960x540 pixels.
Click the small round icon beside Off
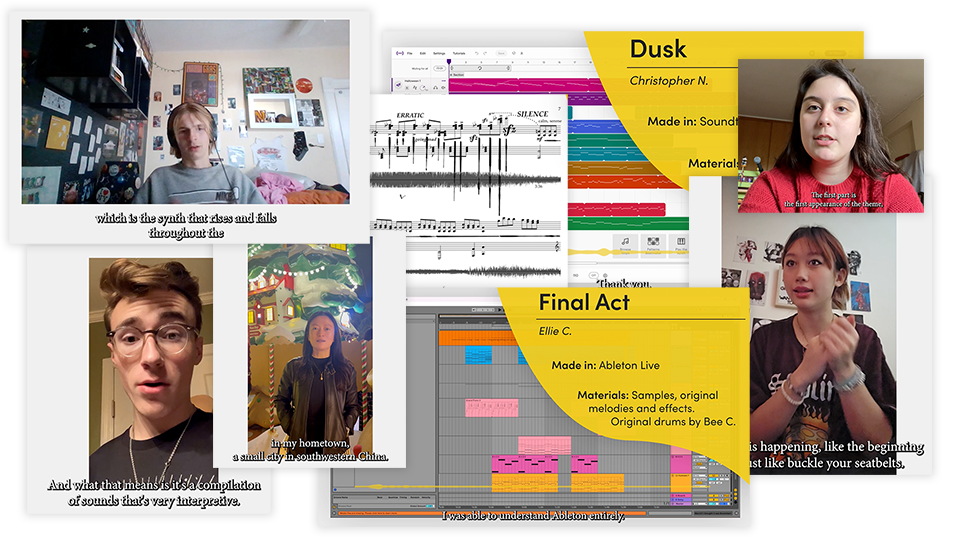point(606,276)
